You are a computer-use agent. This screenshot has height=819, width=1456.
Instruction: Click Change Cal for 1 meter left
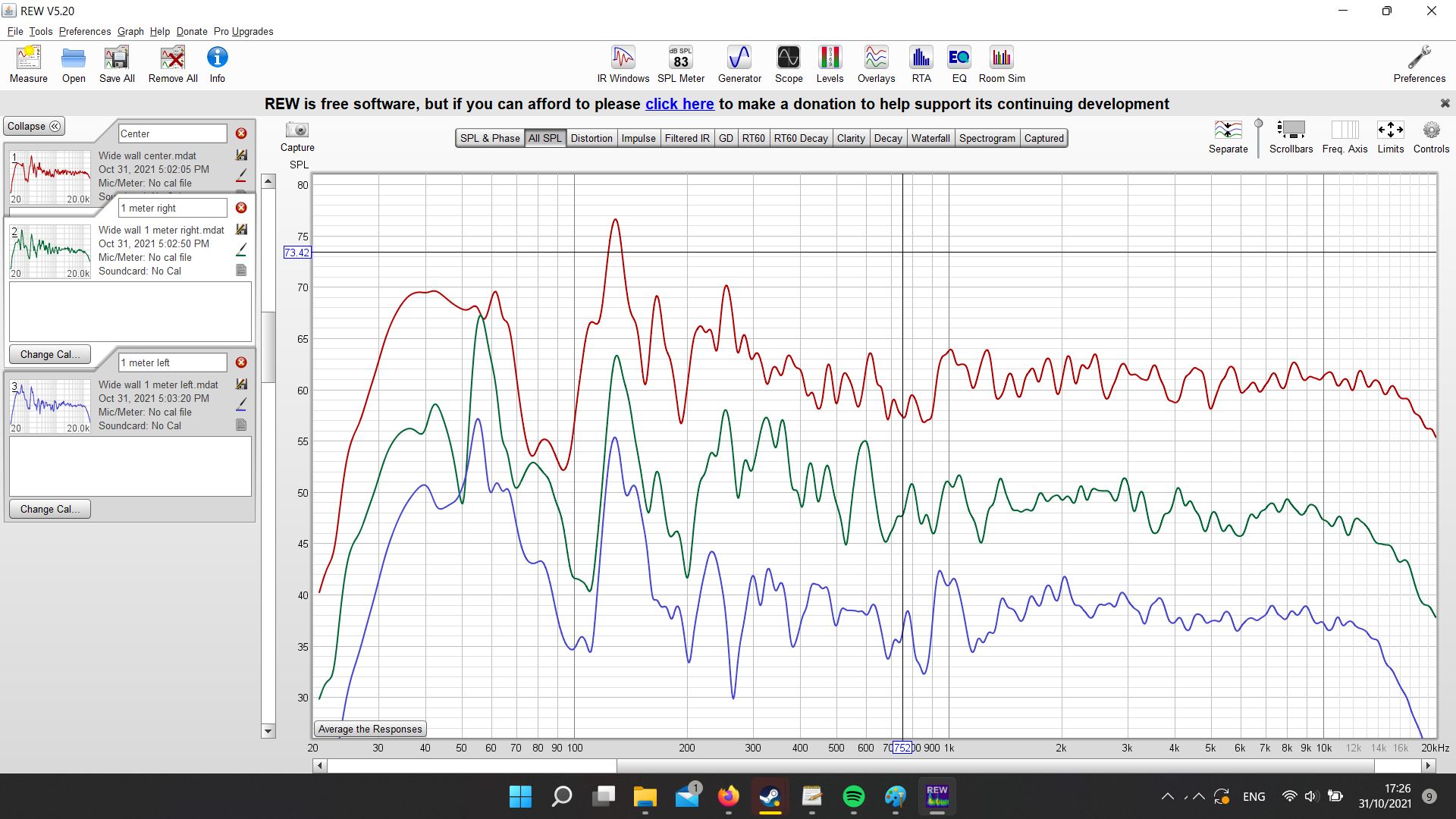point(50,509)
